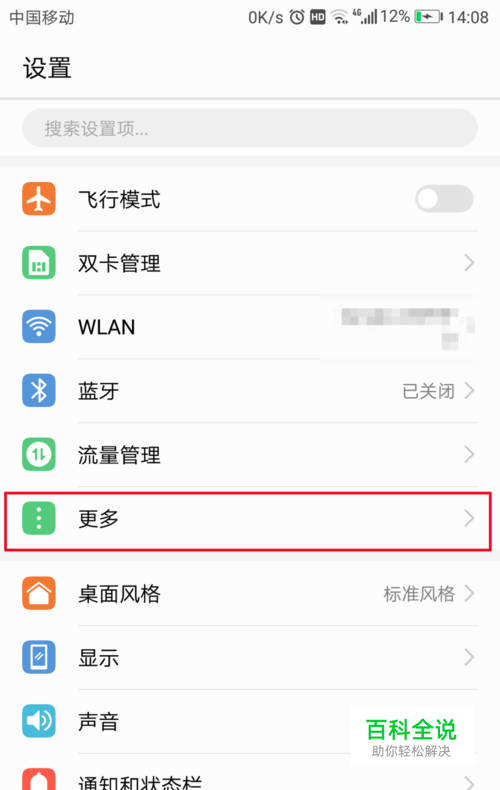Expand 蓝牙 using the chevron arrow
Viewport: 500px width, 790px height.
pyautogui.click(x=469, y=390)
